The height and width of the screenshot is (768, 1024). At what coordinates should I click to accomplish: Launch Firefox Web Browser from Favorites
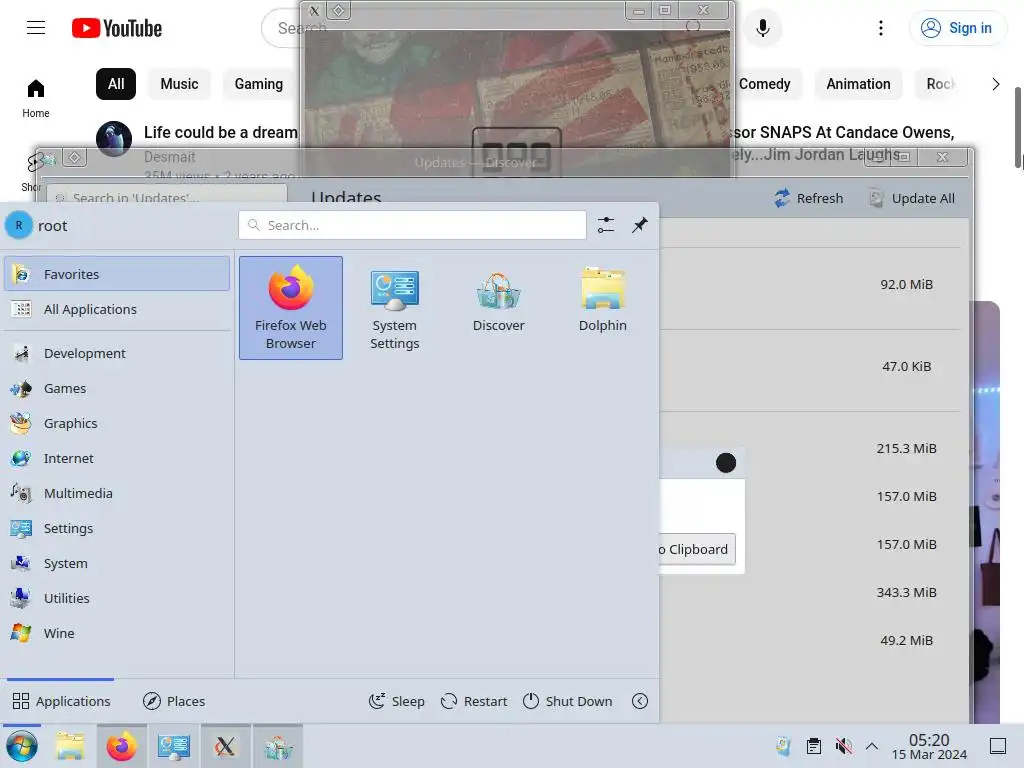point(291,308)
